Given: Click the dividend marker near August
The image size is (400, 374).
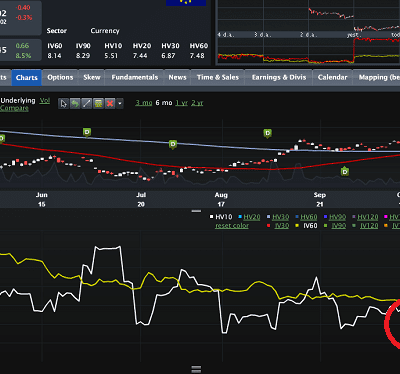Looking at the screenshot, I should tap(173, 145).
